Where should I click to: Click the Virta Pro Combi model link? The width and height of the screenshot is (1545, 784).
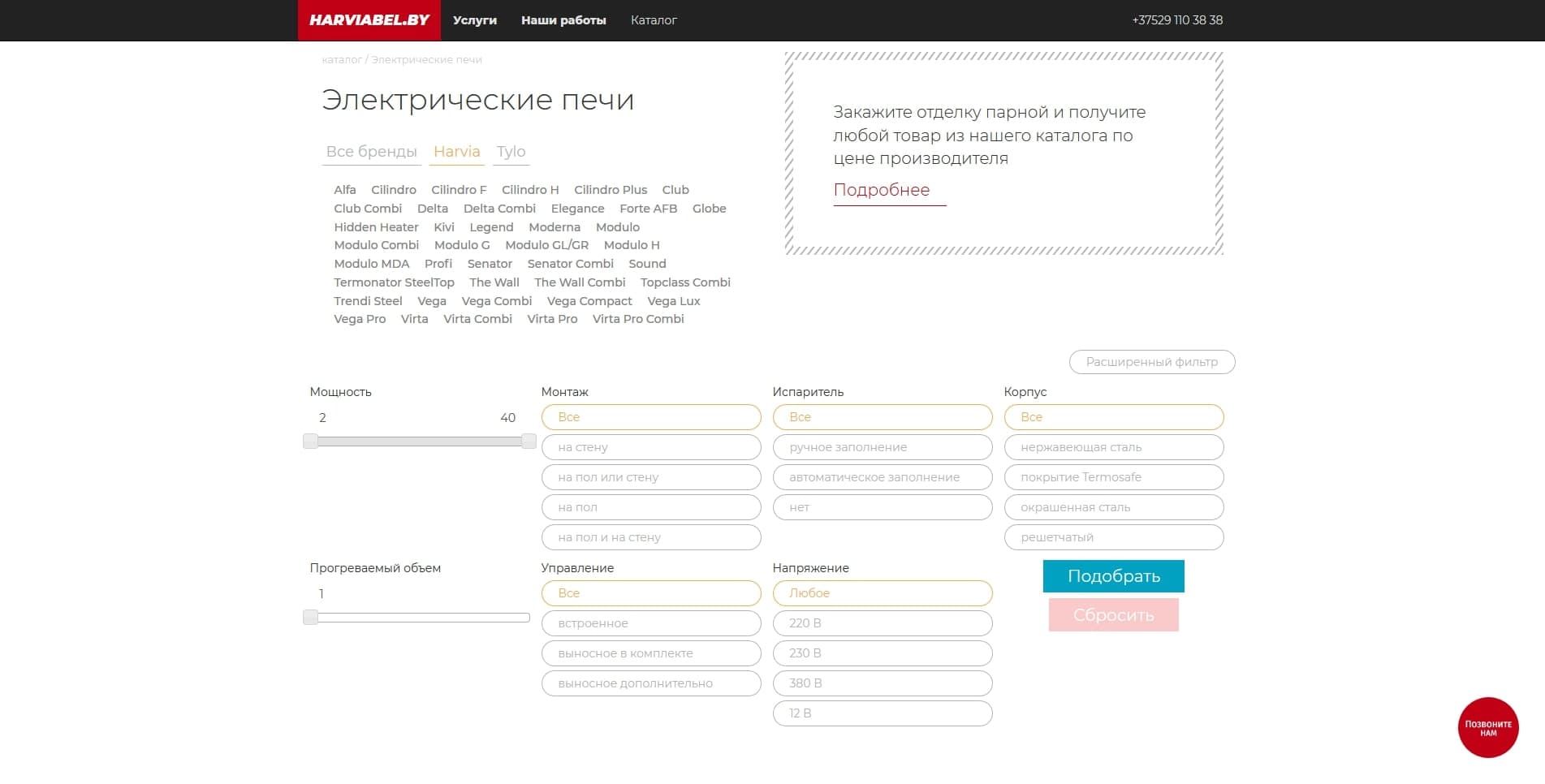638,319
